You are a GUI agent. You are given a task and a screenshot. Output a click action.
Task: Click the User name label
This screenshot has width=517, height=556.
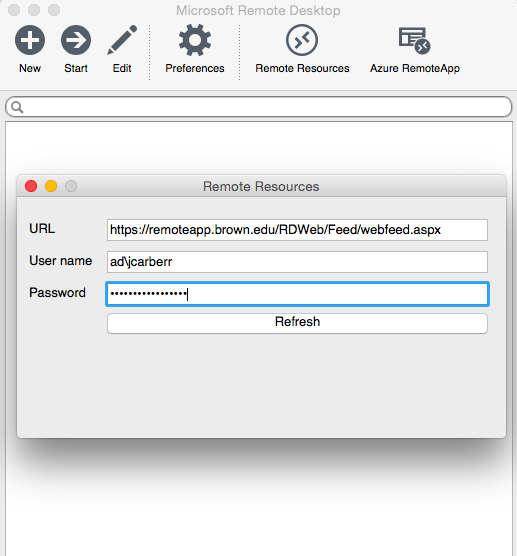tap(61, 261)
